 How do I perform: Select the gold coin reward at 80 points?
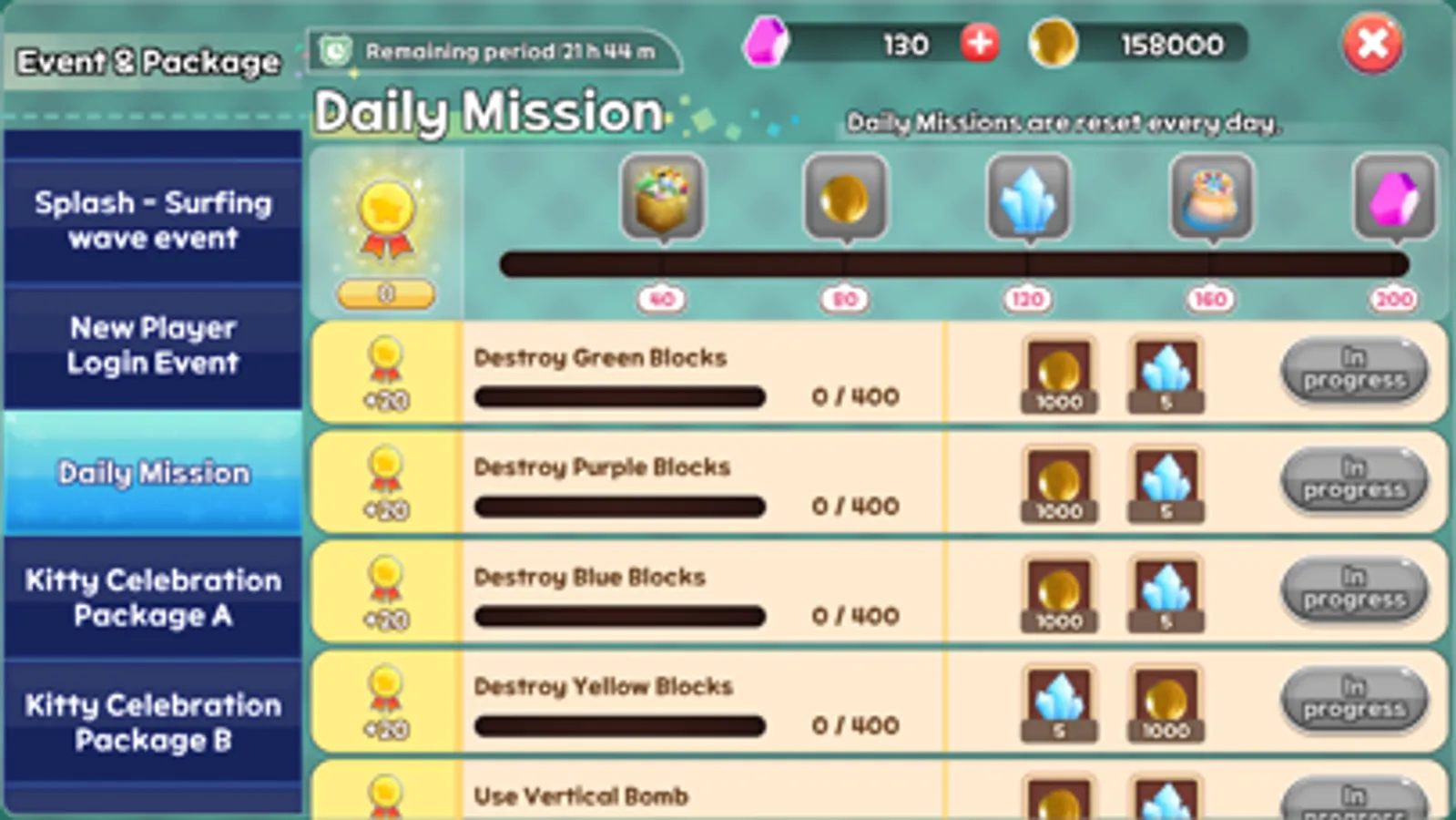pos(845,198)
